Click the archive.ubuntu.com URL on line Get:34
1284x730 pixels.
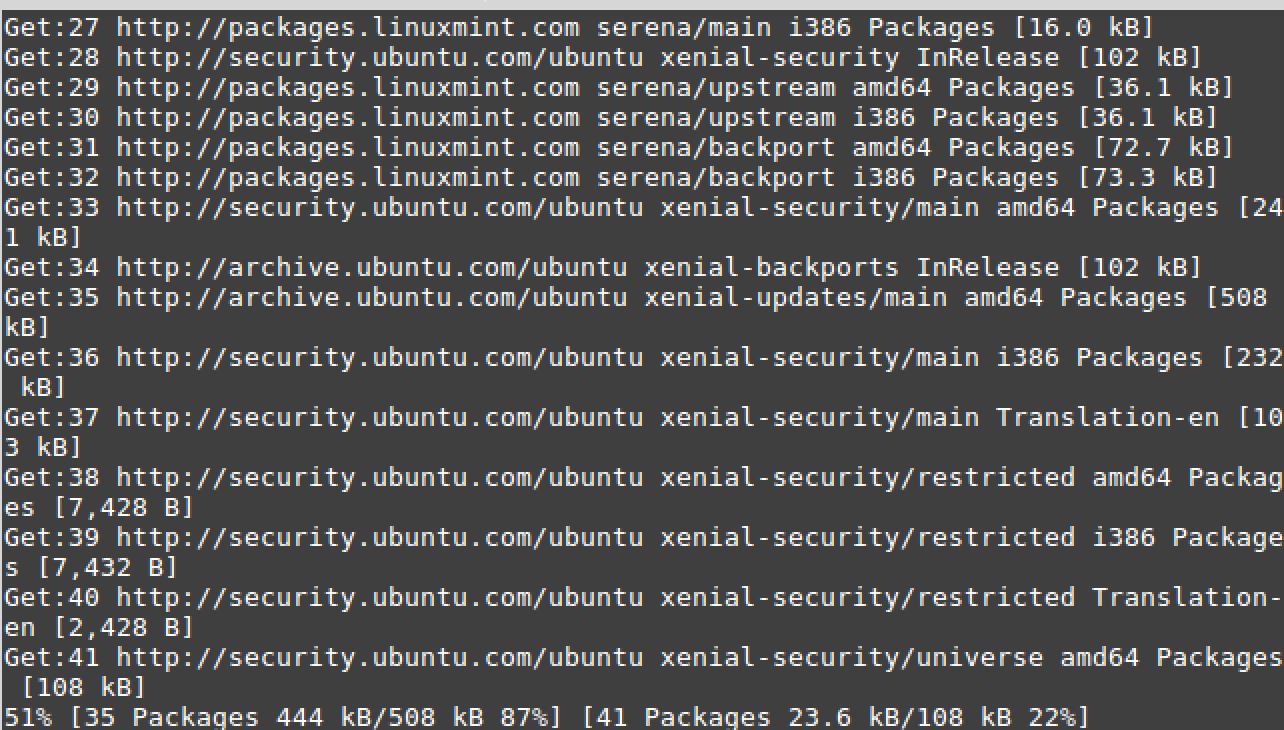tap(372, 268)
